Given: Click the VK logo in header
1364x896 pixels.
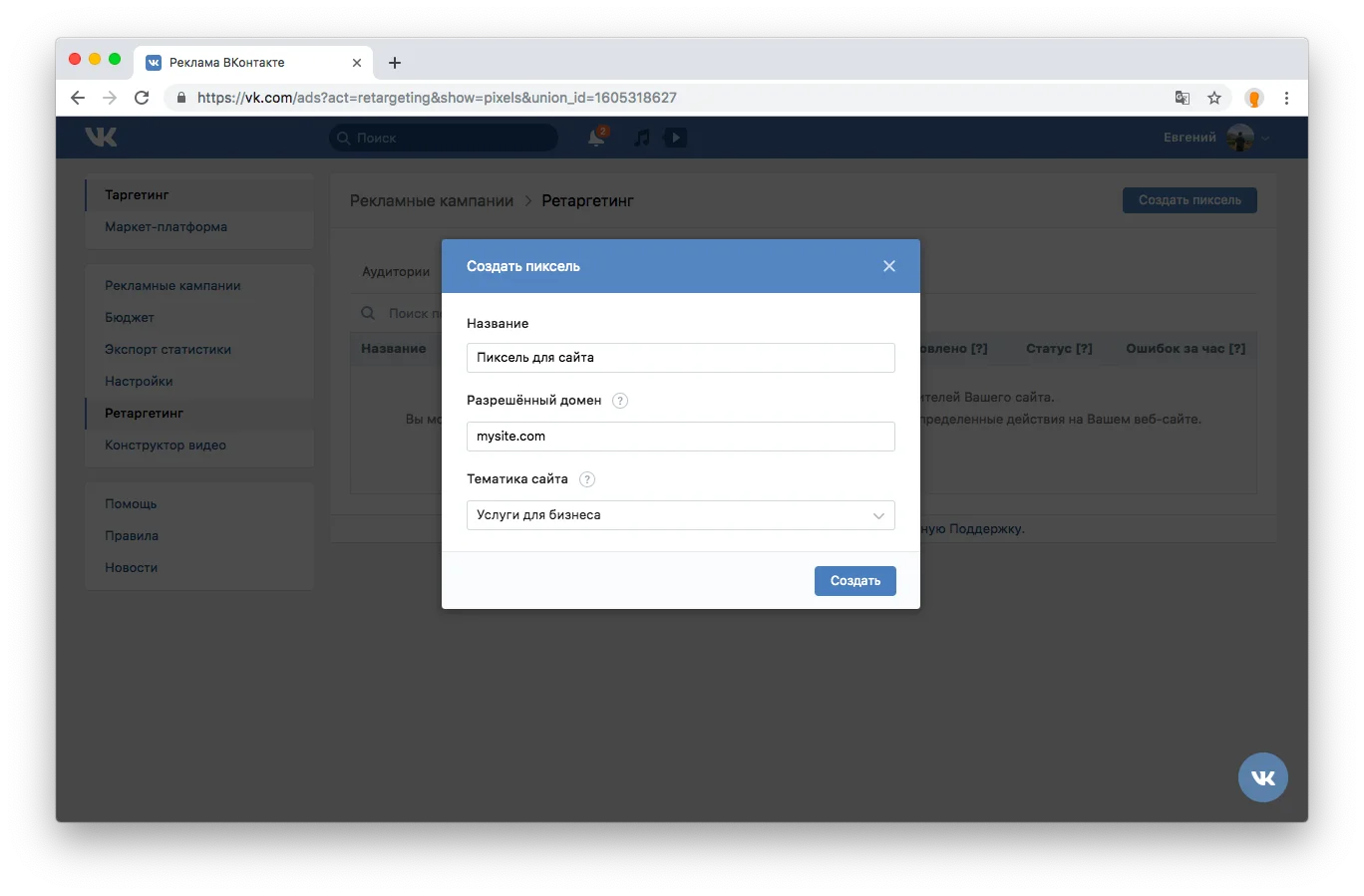Looking at the screenshot, I should [x=101, y=138].
